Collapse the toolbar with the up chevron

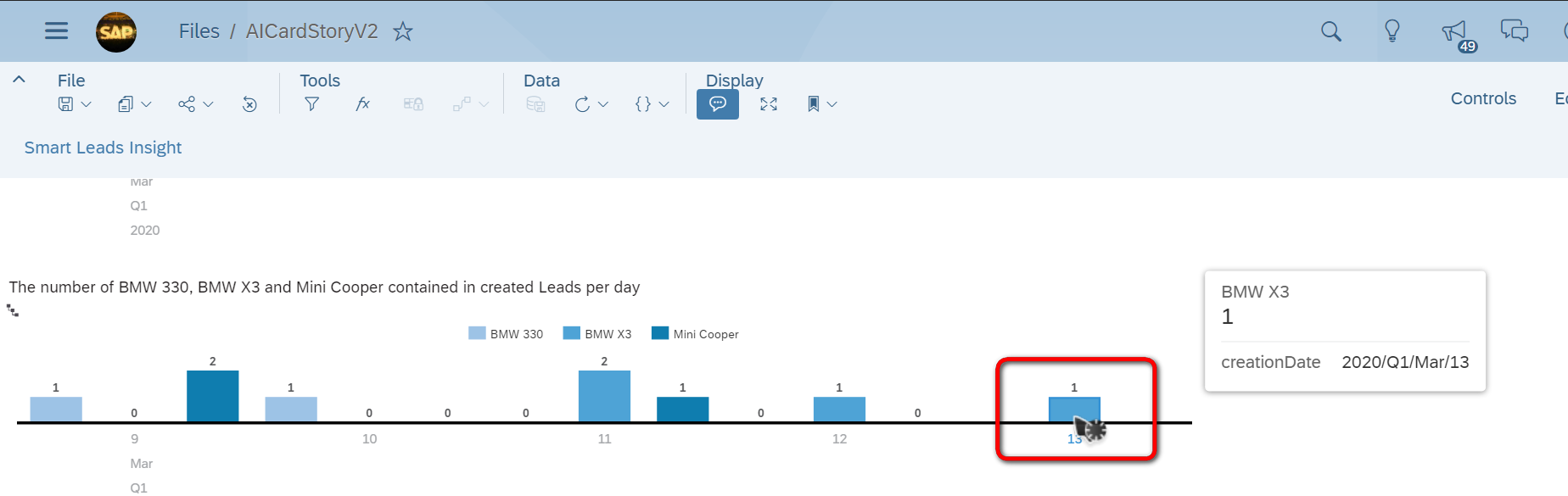(x=19, y=80)
